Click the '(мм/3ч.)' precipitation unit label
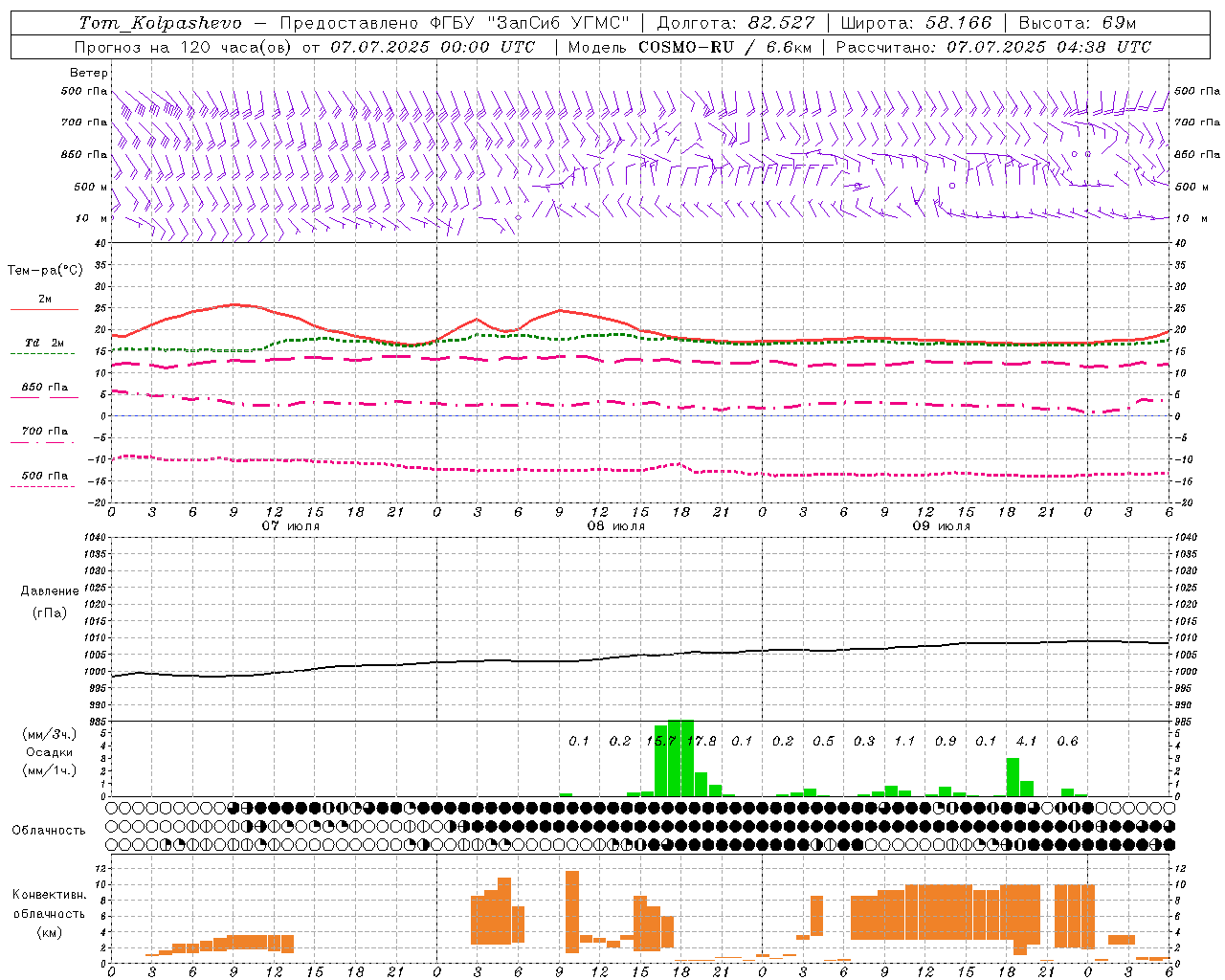The height and width of the screenshot is (980, 1225). (x=50, y=734)
